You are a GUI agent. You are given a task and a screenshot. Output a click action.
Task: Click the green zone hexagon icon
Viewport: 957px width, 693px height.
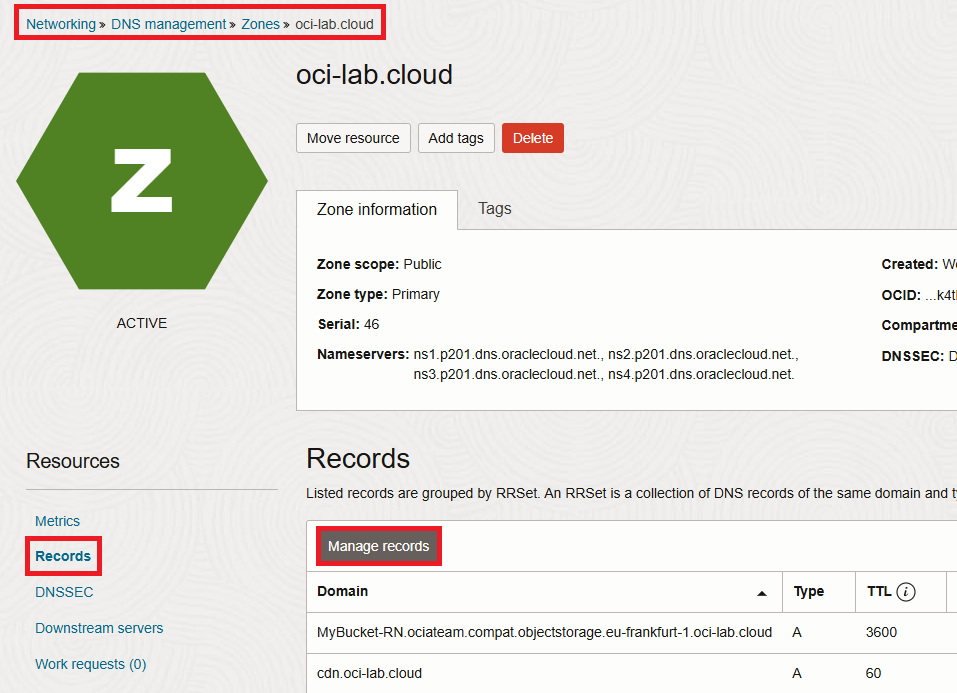coord(142,181)
